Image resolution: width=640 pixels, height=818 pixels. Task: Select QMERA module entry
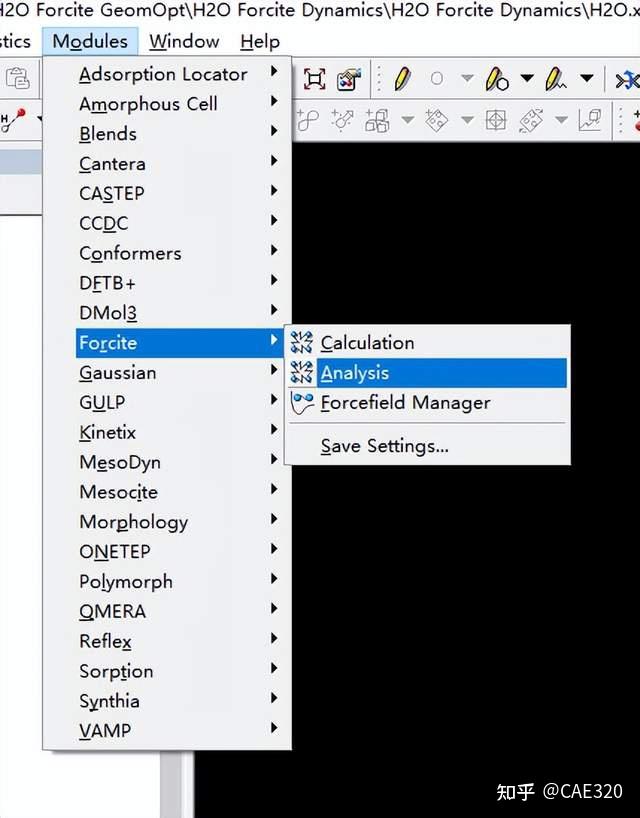coord(179,611)
